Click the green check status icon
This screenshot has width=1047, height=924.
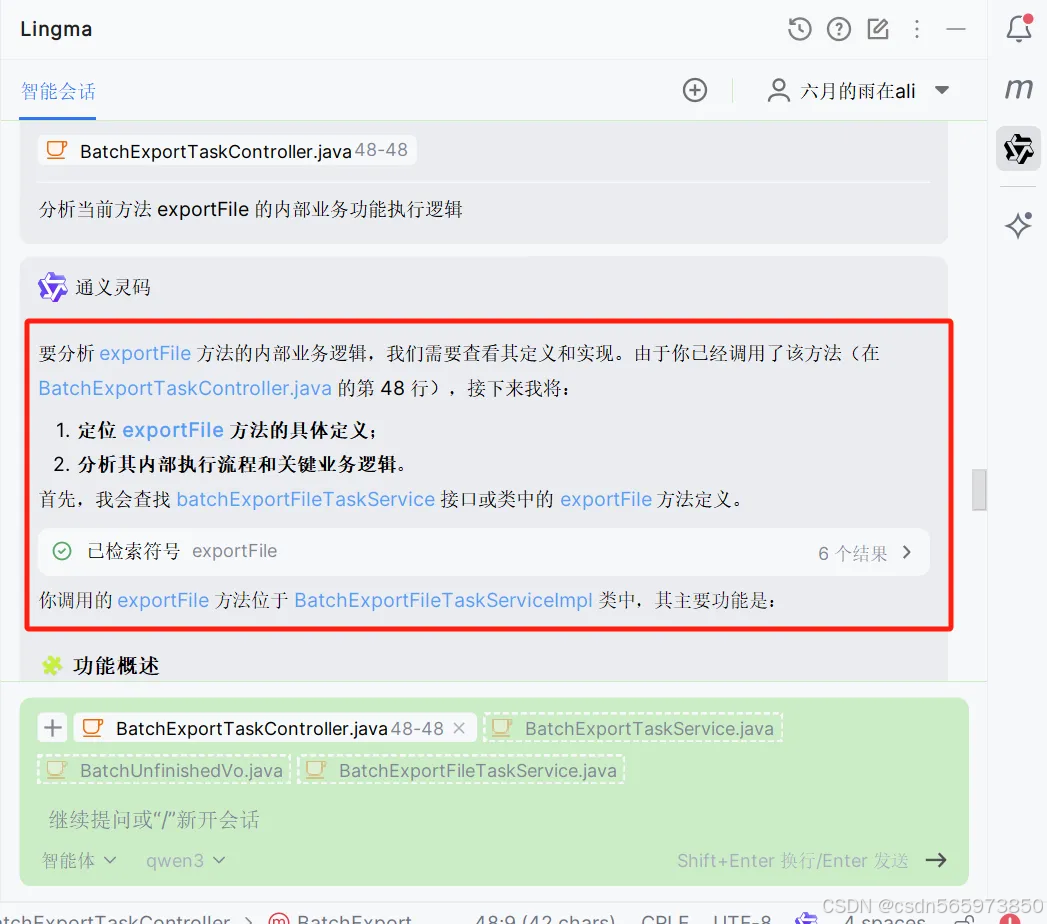62,551
